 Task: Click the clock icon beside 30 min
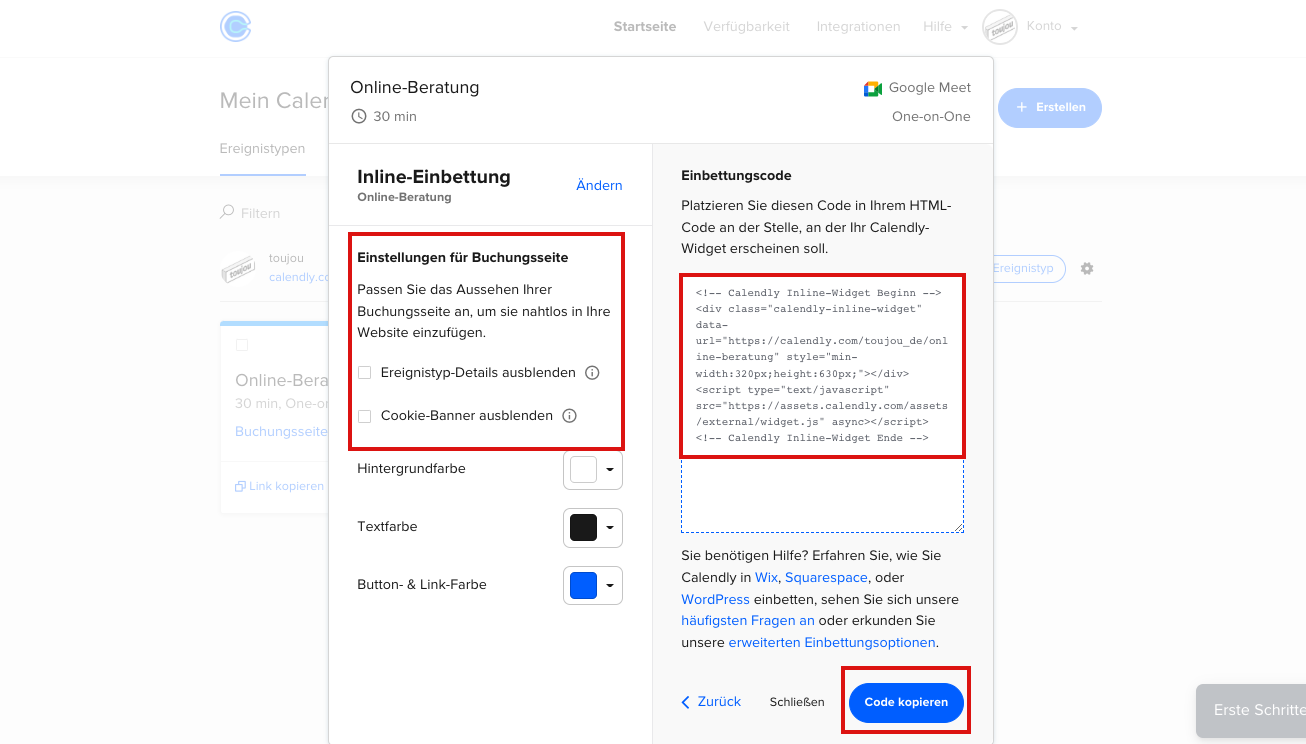pyautogui.click(x=359, y=116)
